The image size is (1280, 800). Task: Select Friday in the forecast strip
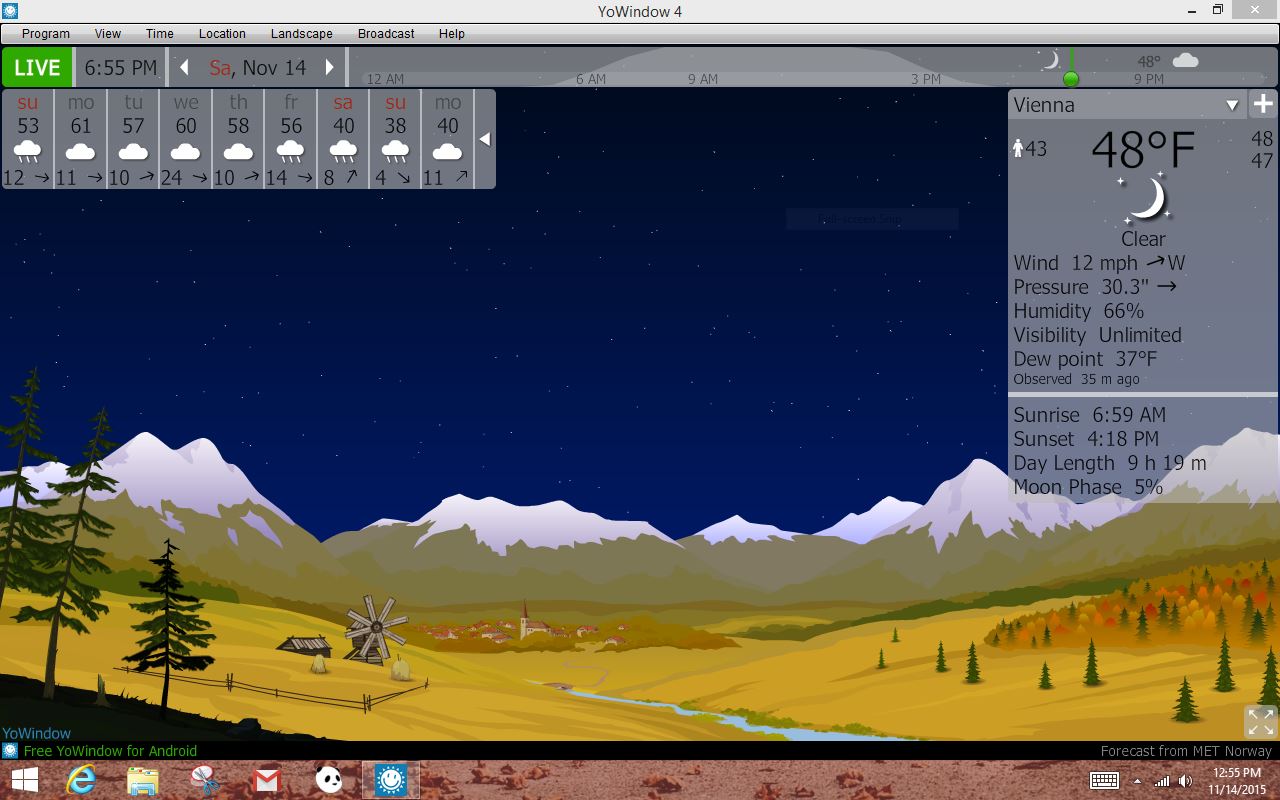[291, 138]
